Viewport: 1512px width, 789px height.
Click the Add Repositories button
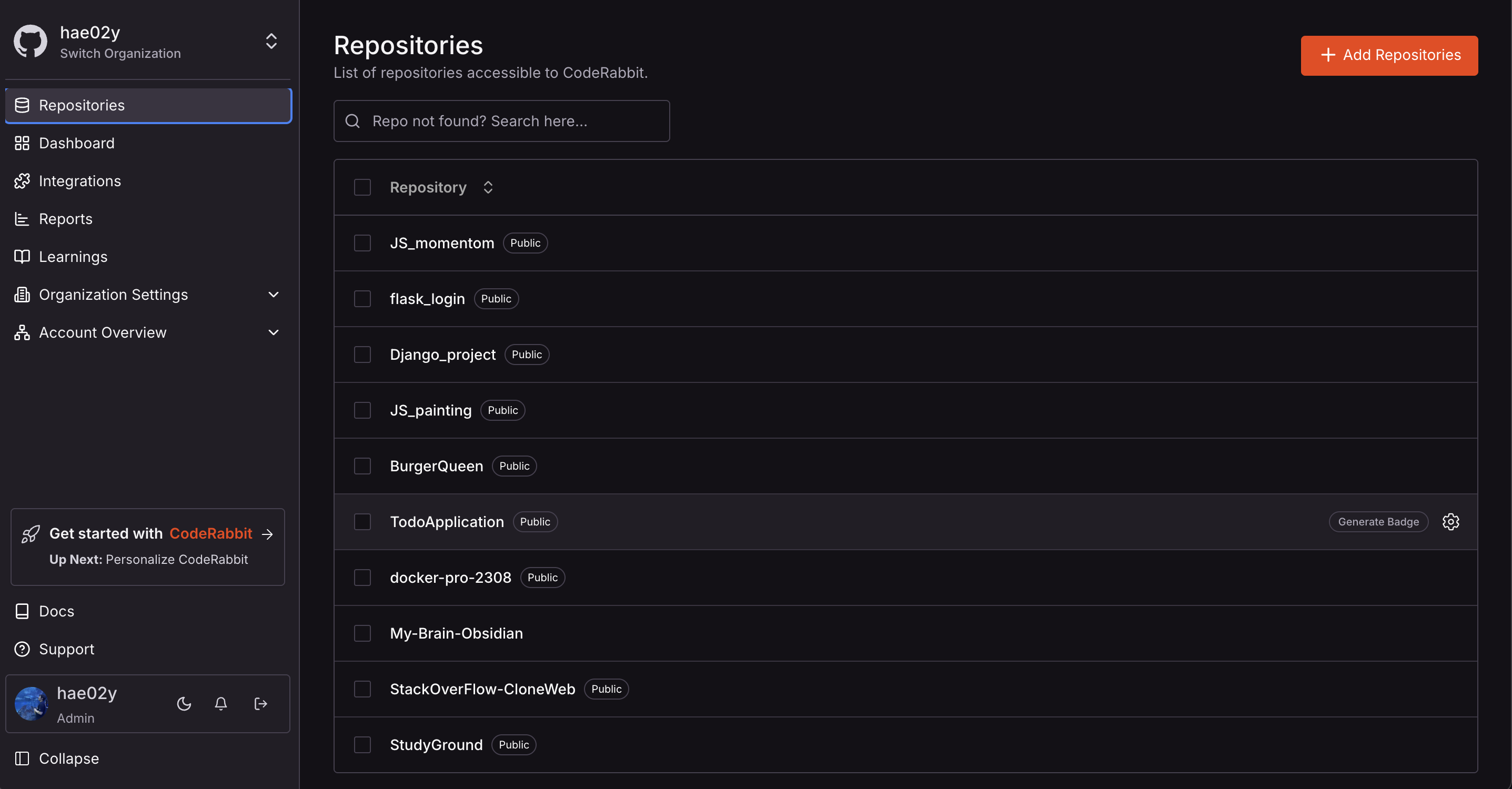coord(1389,55)
